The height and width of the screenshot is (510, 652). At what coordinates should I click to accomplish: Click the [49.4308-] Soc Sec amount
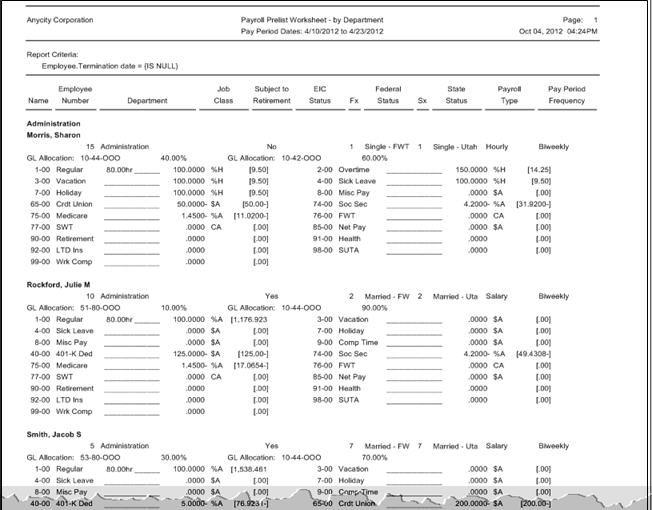(533, 354)
